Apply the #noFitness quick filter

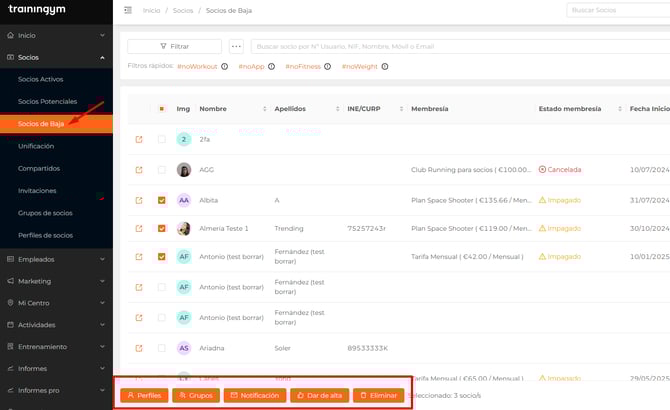[x=304, y=67]
